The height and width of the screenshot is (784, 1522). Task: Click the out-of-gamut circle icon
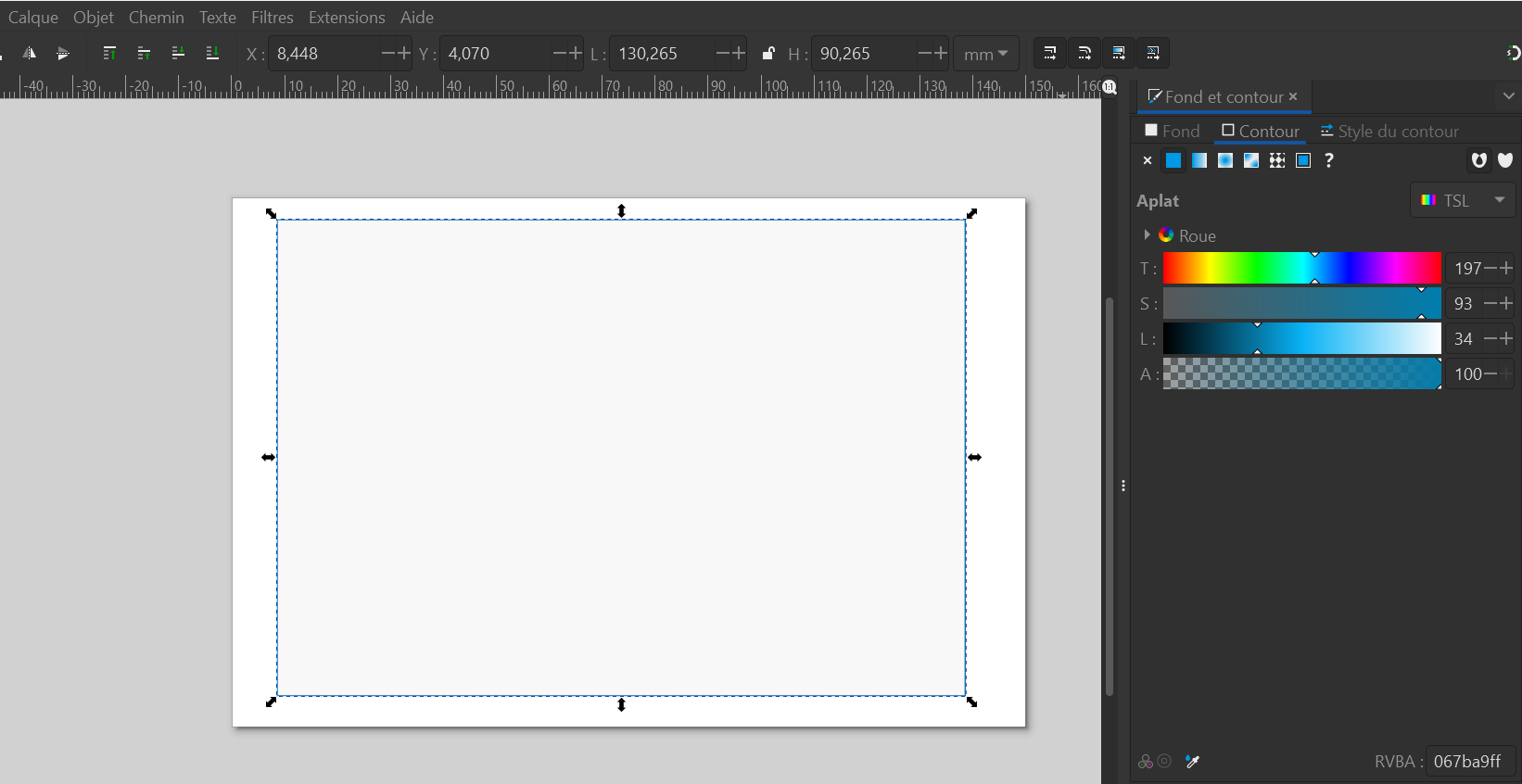pyautogui.click(x=1164, y=761)
